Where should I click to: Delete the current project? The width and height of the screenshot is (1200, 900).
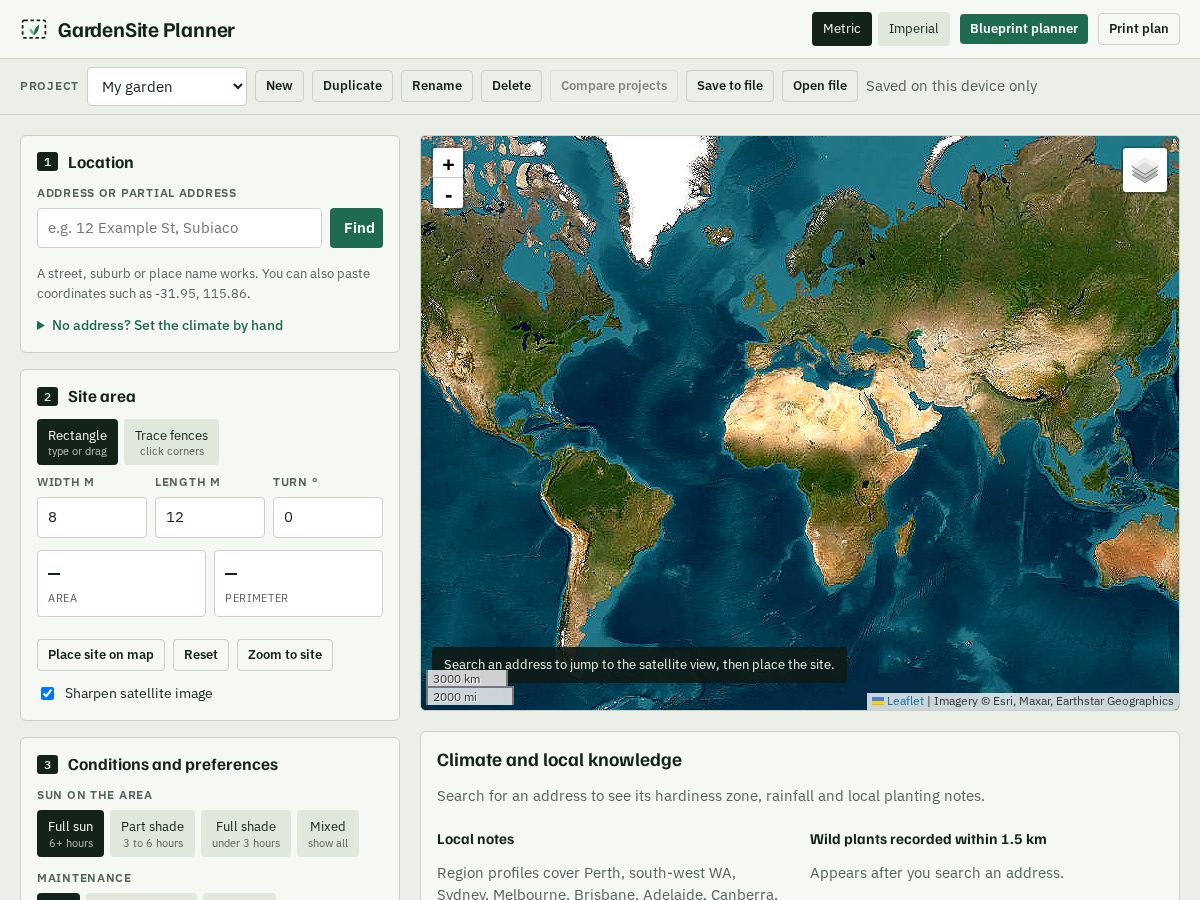[511, 86]
